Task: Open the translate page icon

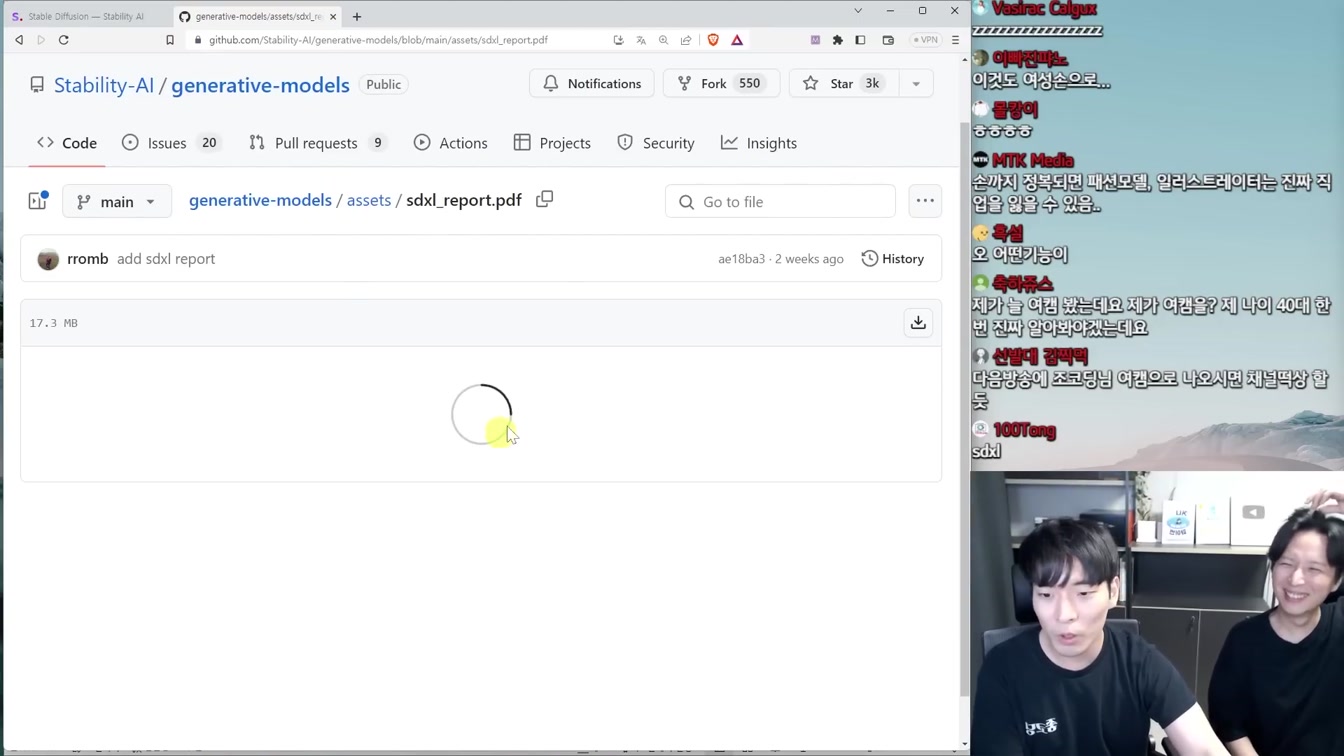Action: [x=641, y=40]
